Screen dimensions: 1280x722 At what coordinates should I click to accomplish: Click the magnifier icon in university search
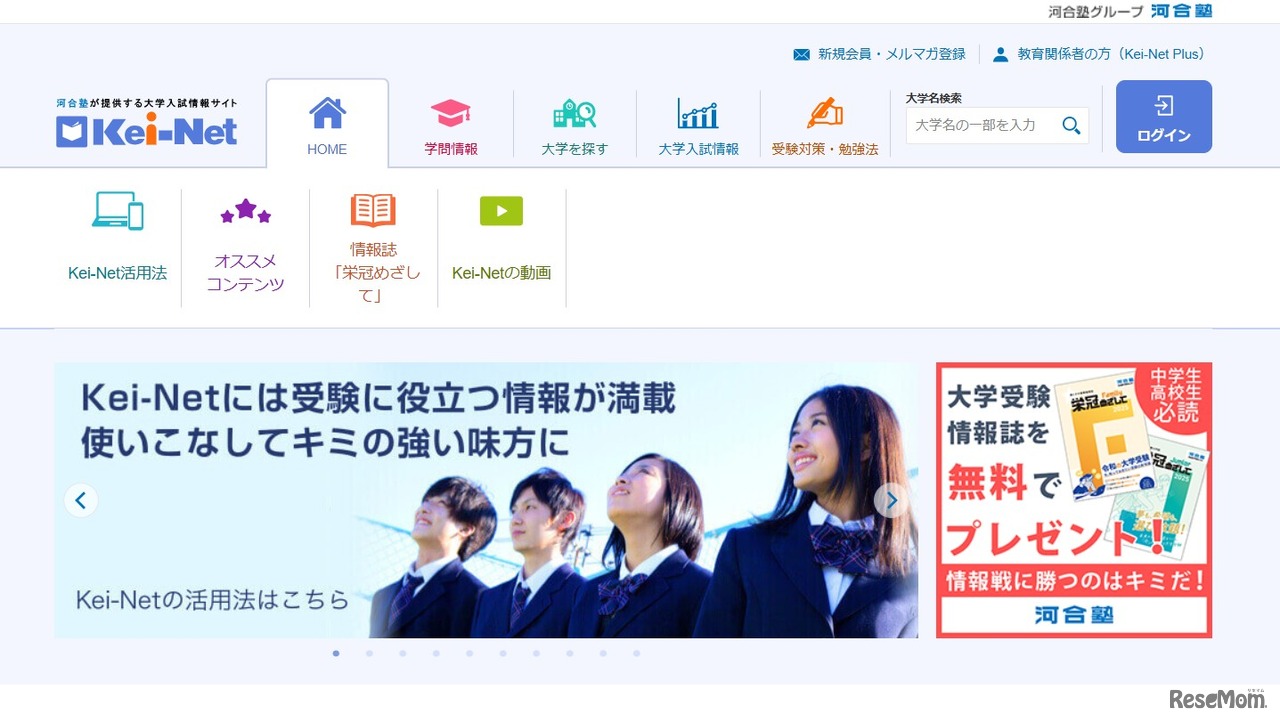pyautogui.click(x=1071, y=125)
